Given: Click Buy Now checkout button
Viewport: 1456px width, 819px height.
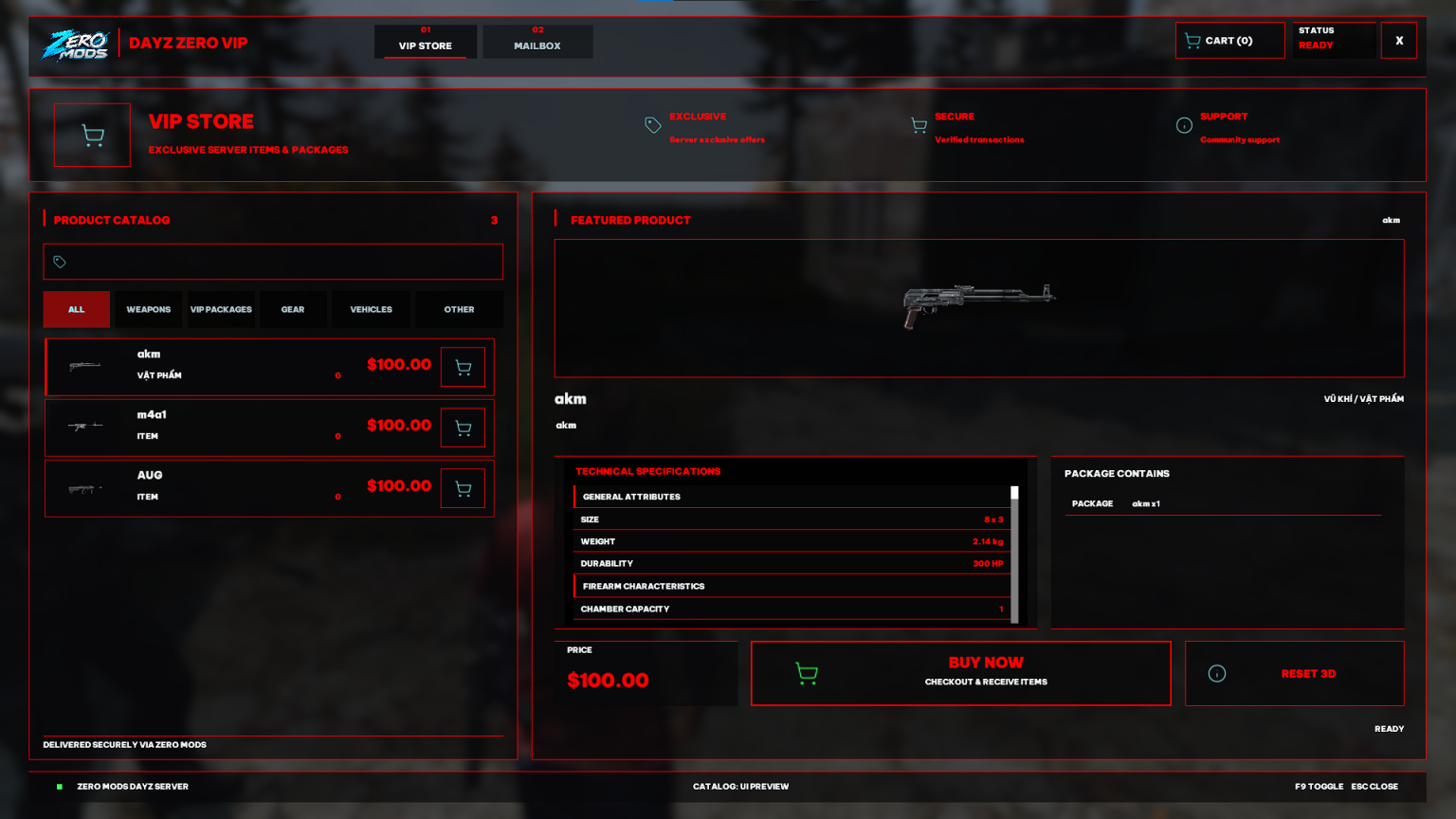Looking at the screenshot, I should (x=960, y=674).
